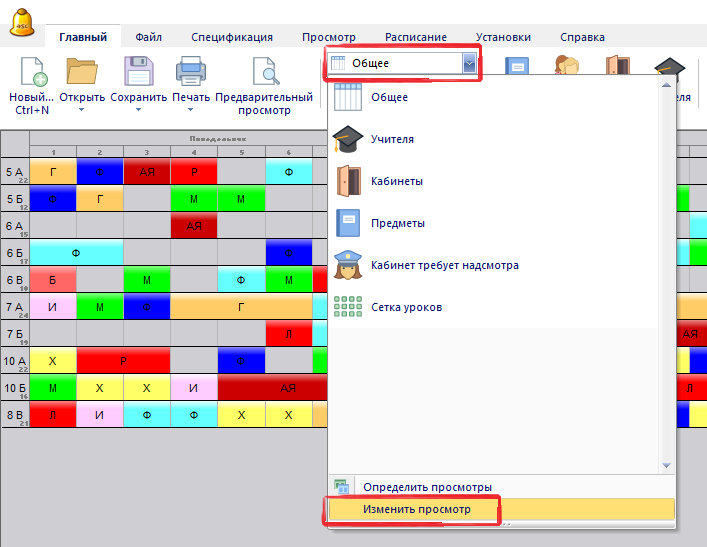Open Предварительный просмотр print preview
The height and width of the screenshot is (547, 707).
click(264, 73)
